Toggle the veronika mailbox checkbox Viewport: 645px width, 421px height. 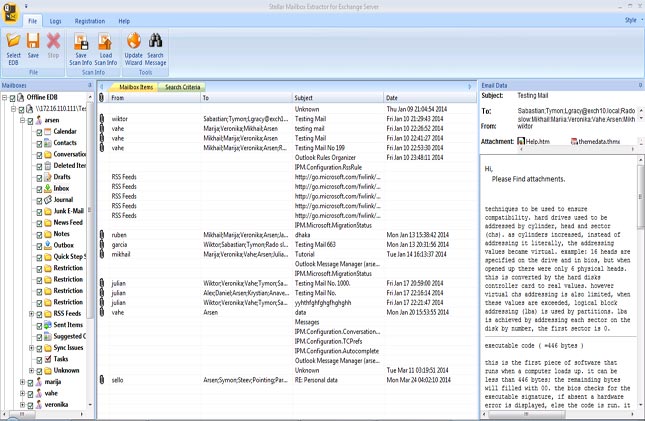click(30, 405)
